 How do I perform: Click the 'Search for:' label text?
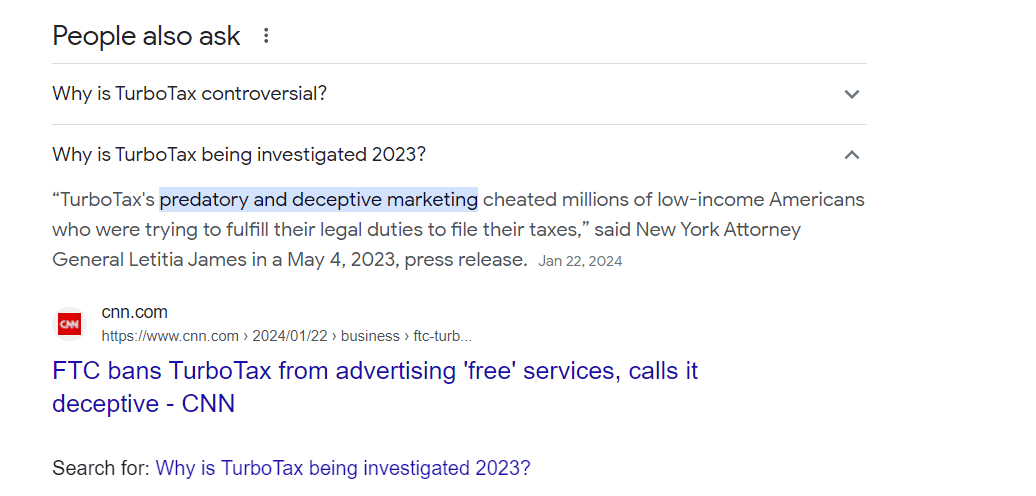coord(101,468)
